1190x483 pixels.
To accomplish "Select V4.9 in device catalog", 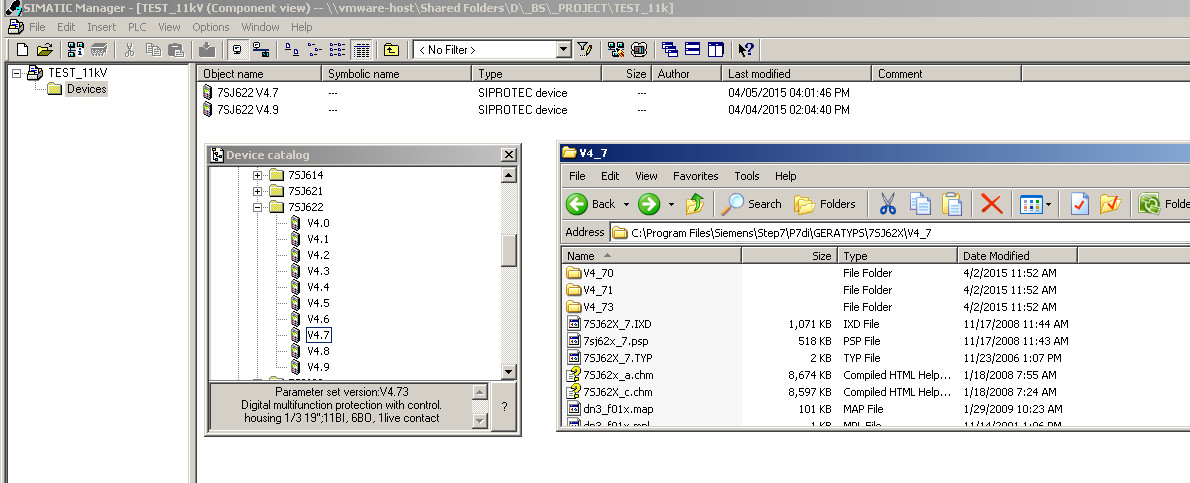I will tap(318, 367).
